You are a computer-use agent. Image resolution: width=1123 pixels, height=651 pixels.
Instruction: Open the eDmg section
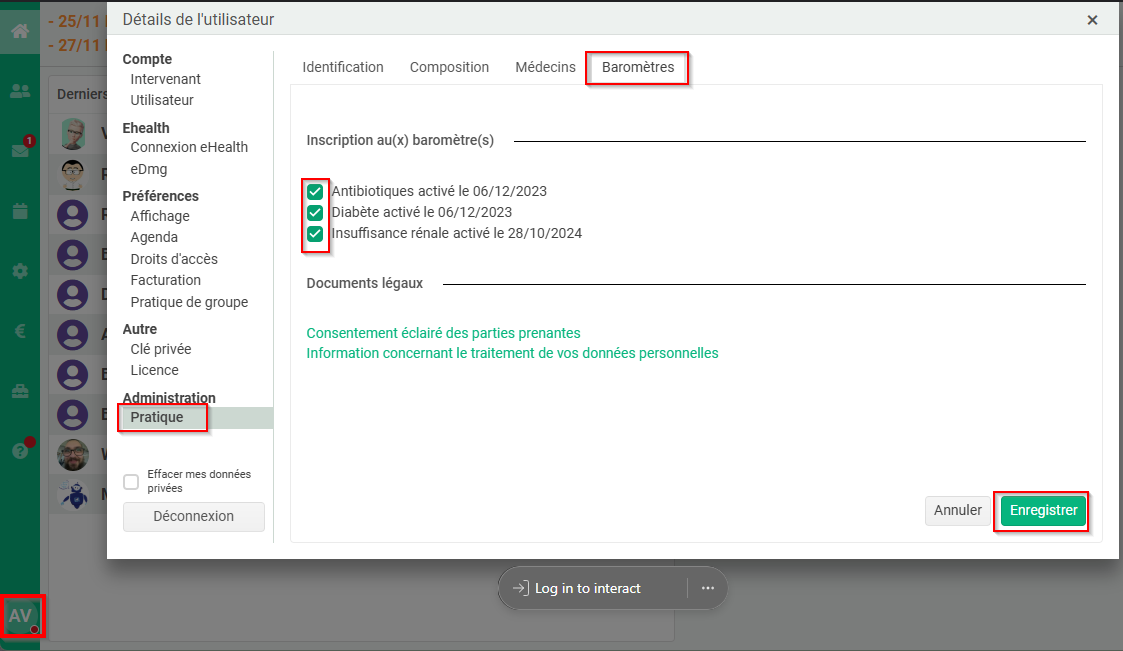149,170
